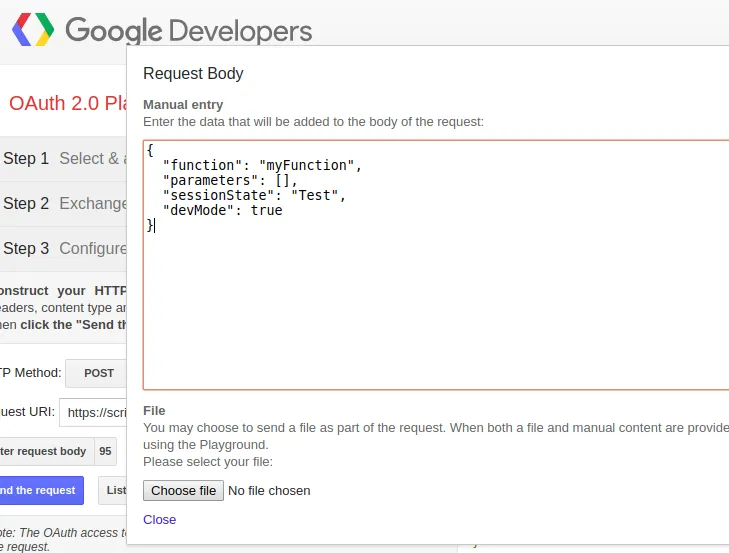Screen dimensions: 729x553
Task: Click inside the request body textarea
Action: point(436,265)
